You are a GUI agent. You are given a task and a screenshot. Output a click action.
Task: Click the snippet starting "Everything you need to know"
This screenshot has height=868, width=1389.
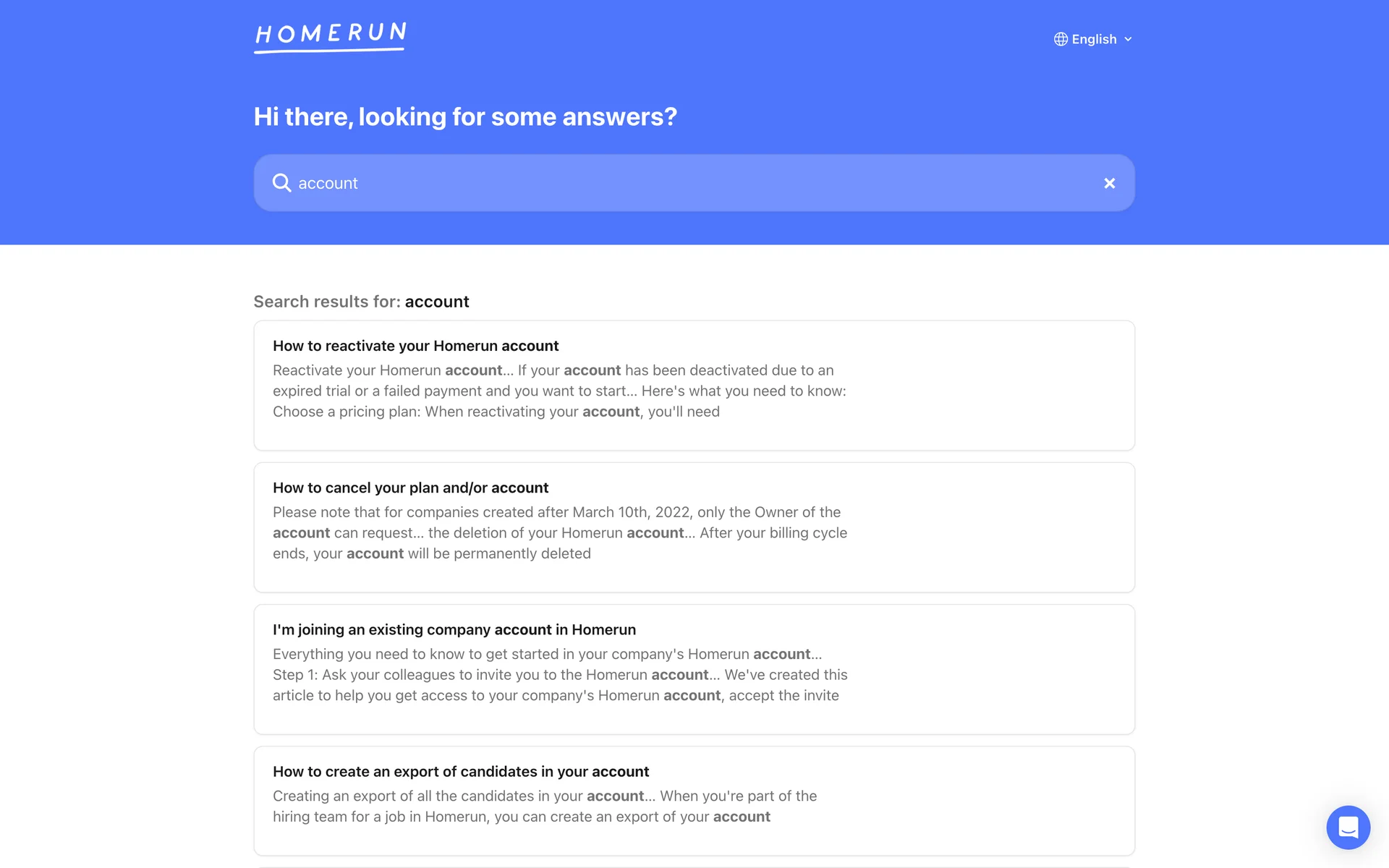pyautogui.click(x=559, y=674)
